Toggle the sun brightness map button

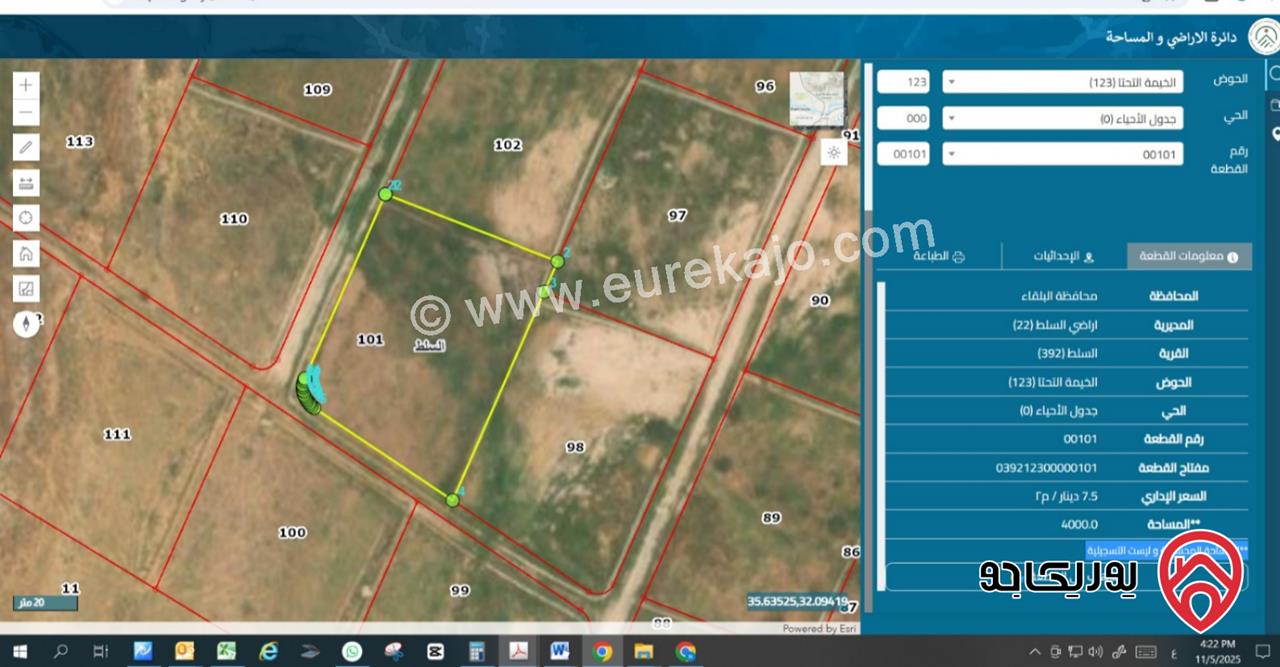(833, 152)
